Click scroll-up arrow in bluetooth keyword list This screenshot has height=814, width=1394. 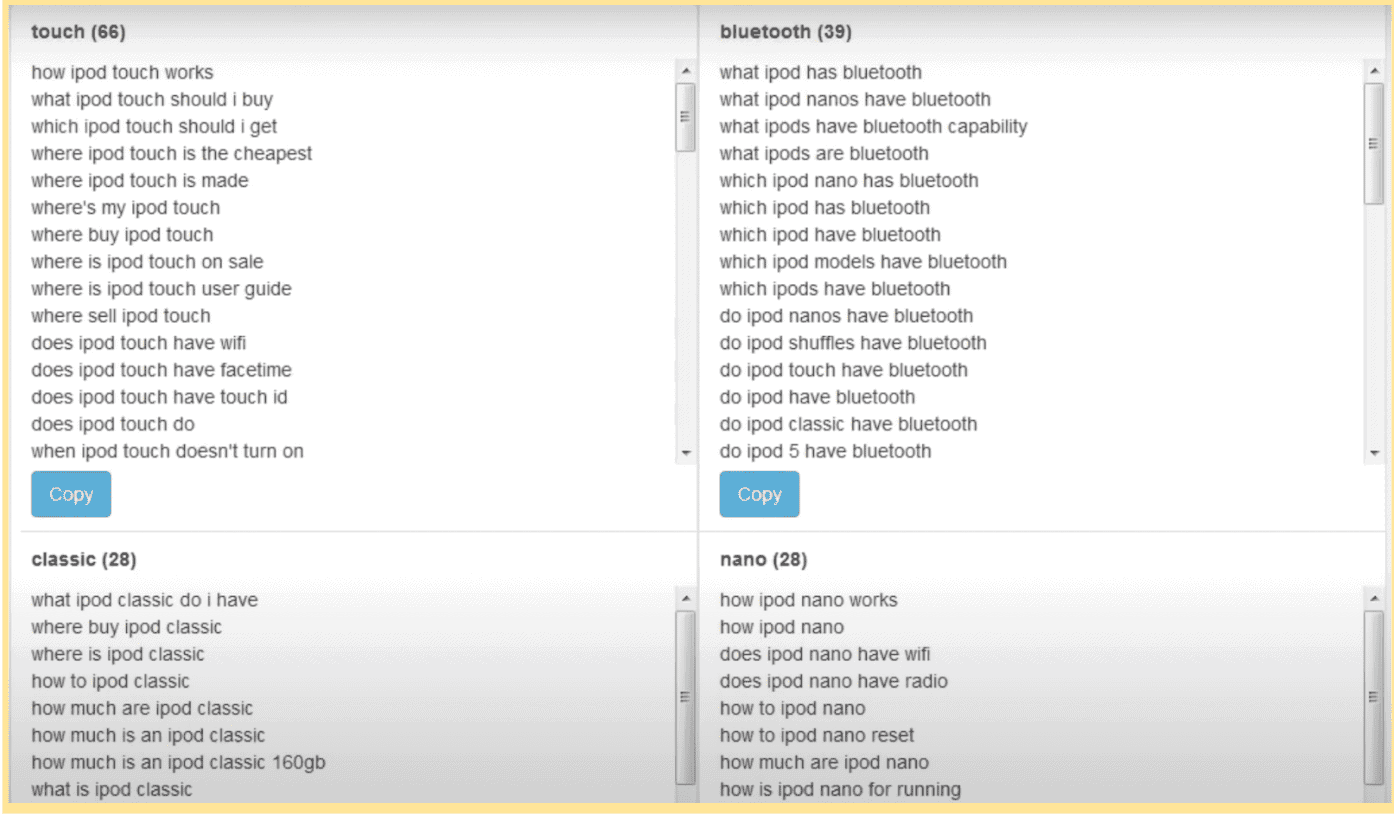[x=1374, y=71]
